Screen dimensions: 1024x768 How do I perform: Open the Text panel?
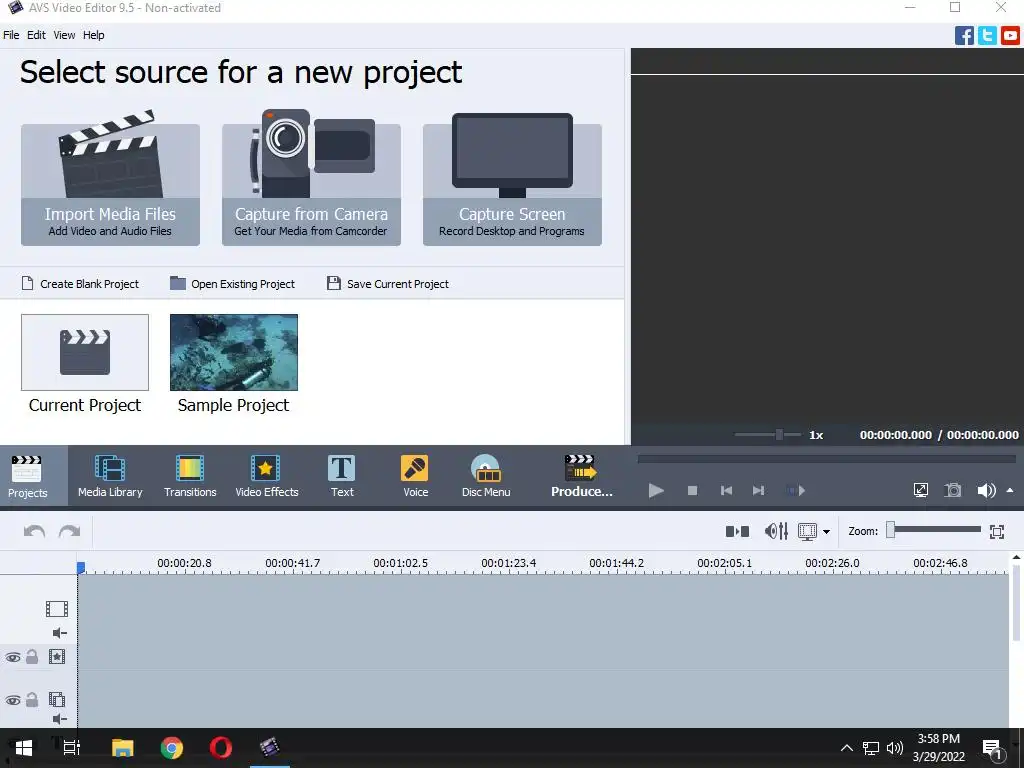342,476
